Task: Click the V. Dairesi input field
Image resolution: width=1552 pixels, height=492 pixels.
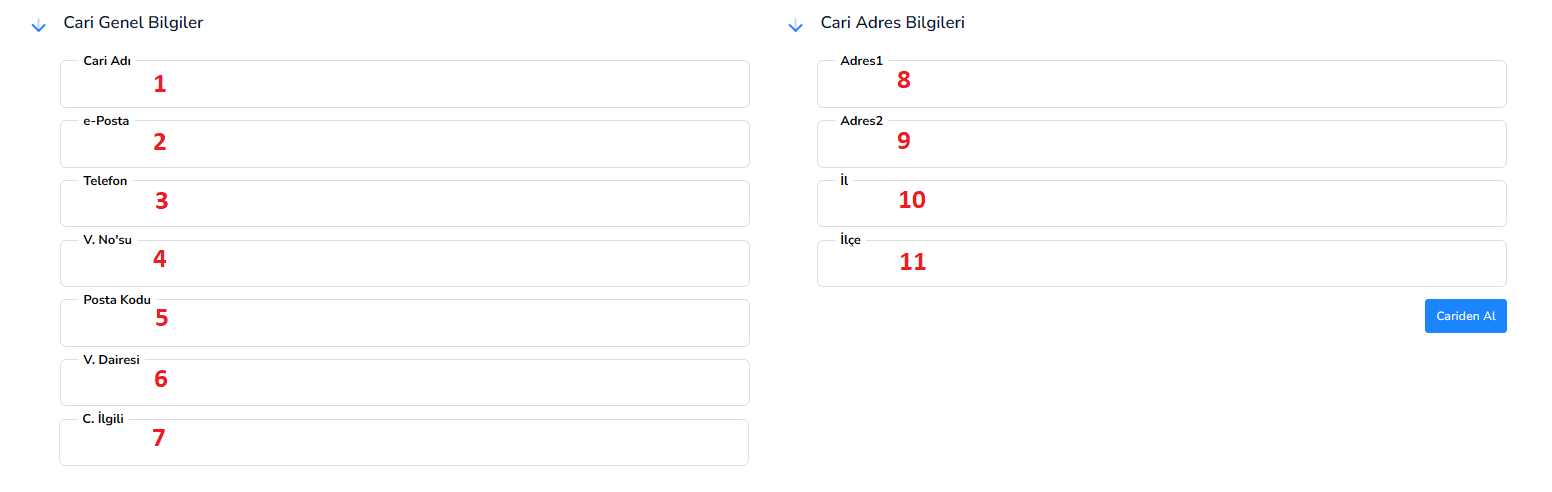Action: 404,382
